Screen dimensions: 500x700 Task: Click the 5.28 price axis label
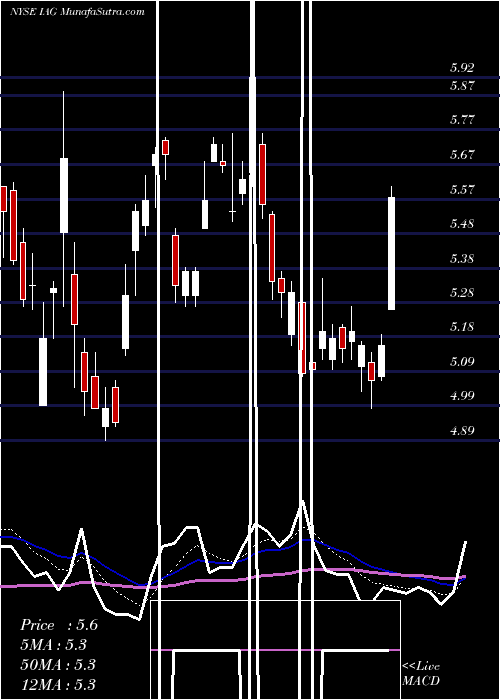tap(462, 293)
